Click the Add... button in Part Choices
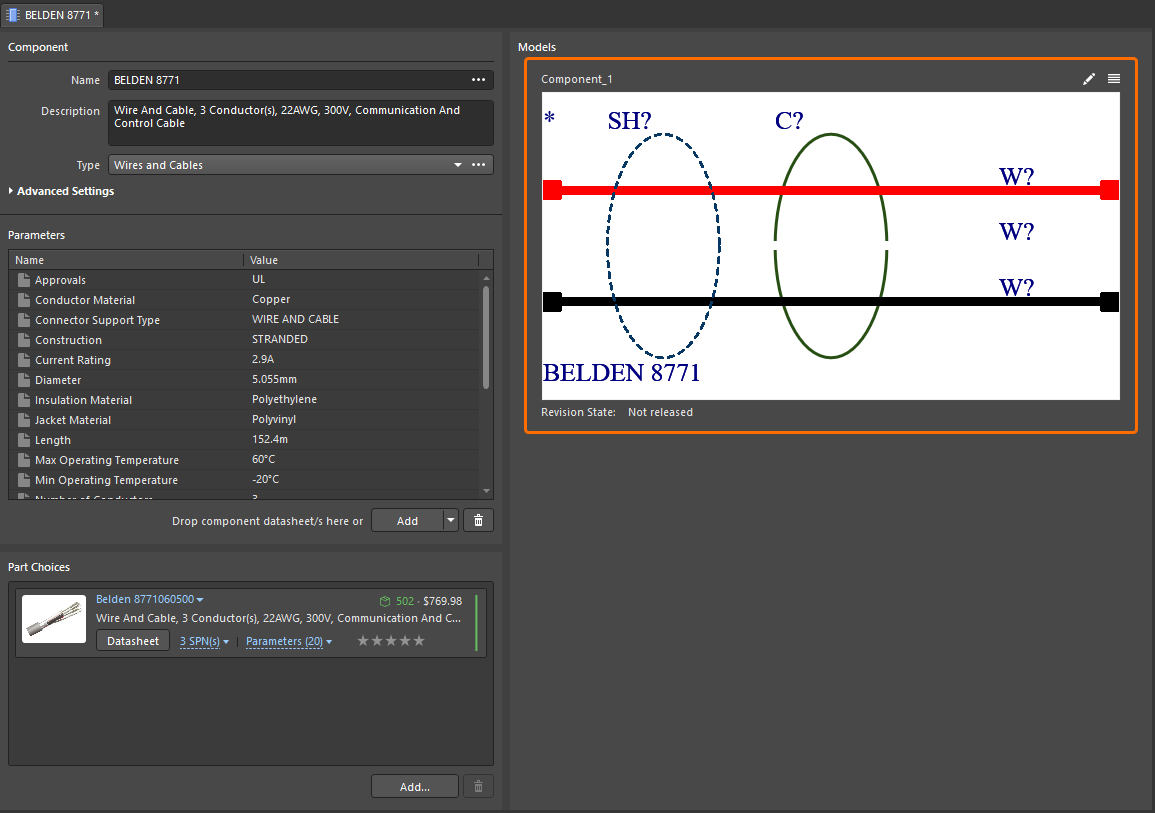This screenshot has width=1155, height=813. pyautogui.click(x=414, y=786)
